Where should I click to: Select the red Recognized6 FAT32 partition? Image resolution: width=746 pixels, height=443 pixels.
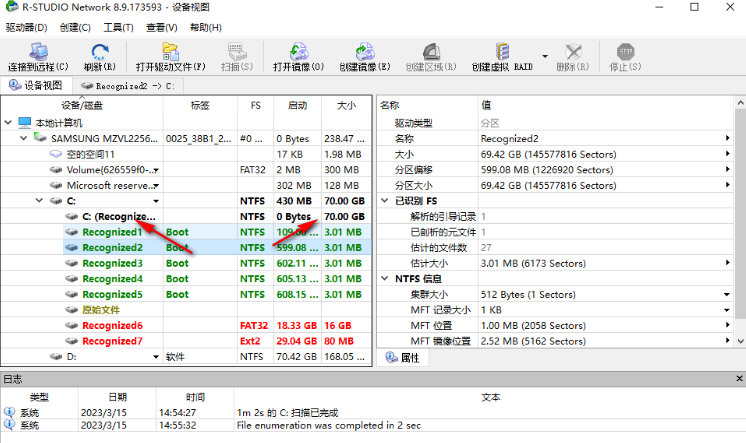[112, 325]
